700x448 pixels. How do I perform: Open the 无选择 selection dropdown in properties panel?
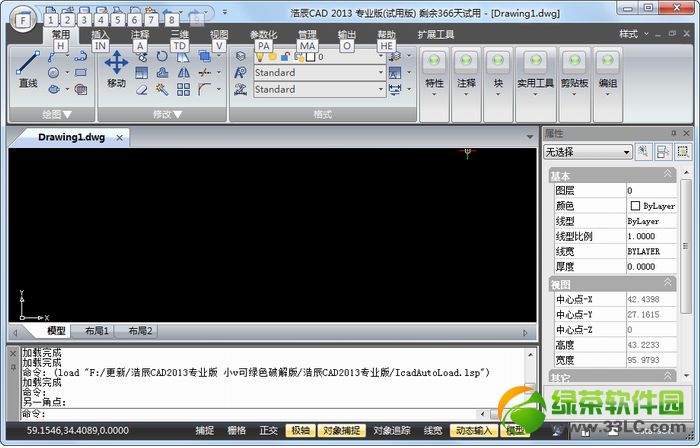587,152
